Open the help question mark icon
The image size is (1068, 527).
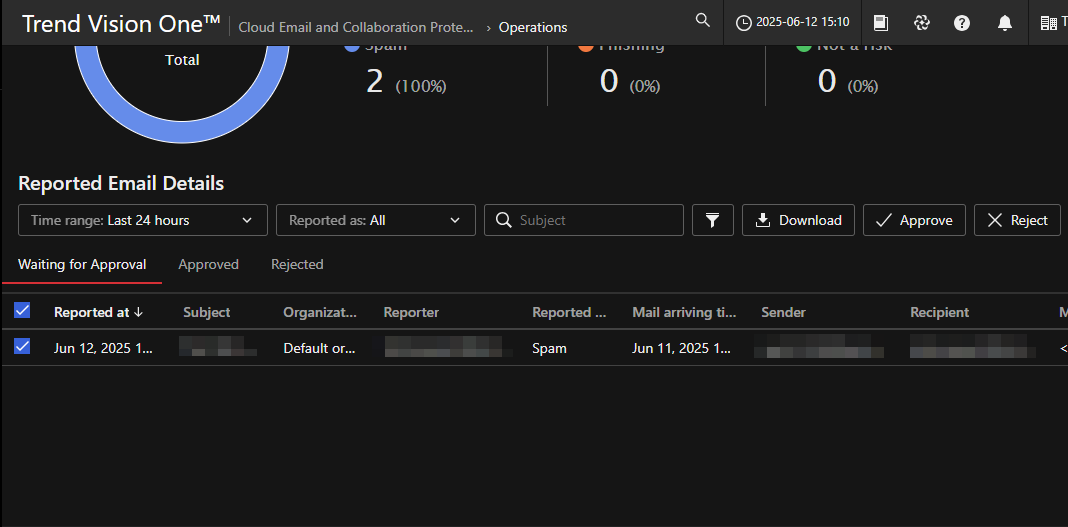click(x=962, y=23)
